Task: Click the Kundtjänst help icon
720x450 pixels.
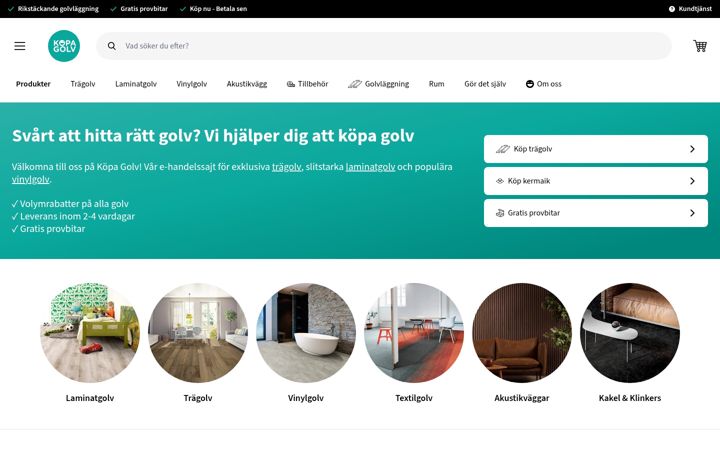Action: (672, 9)
